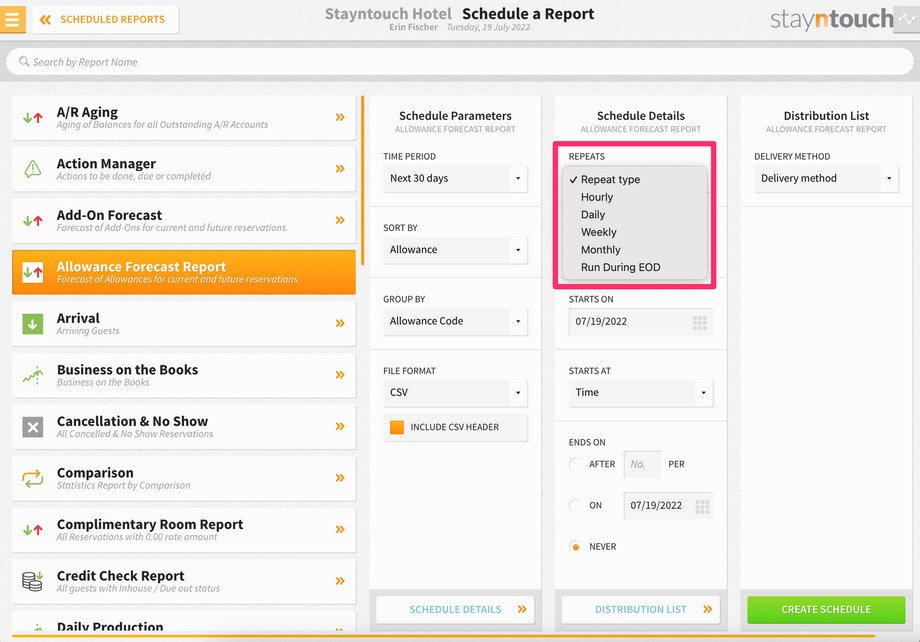Viewport: 920px width, 642px height.
Task: Click the Business on the Books chart icon
Action: [33, 375]
